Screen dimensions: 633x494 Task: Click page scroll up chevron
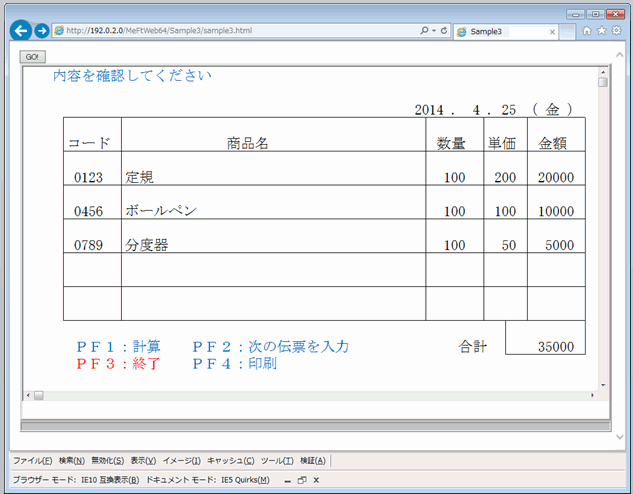point(620,55)
